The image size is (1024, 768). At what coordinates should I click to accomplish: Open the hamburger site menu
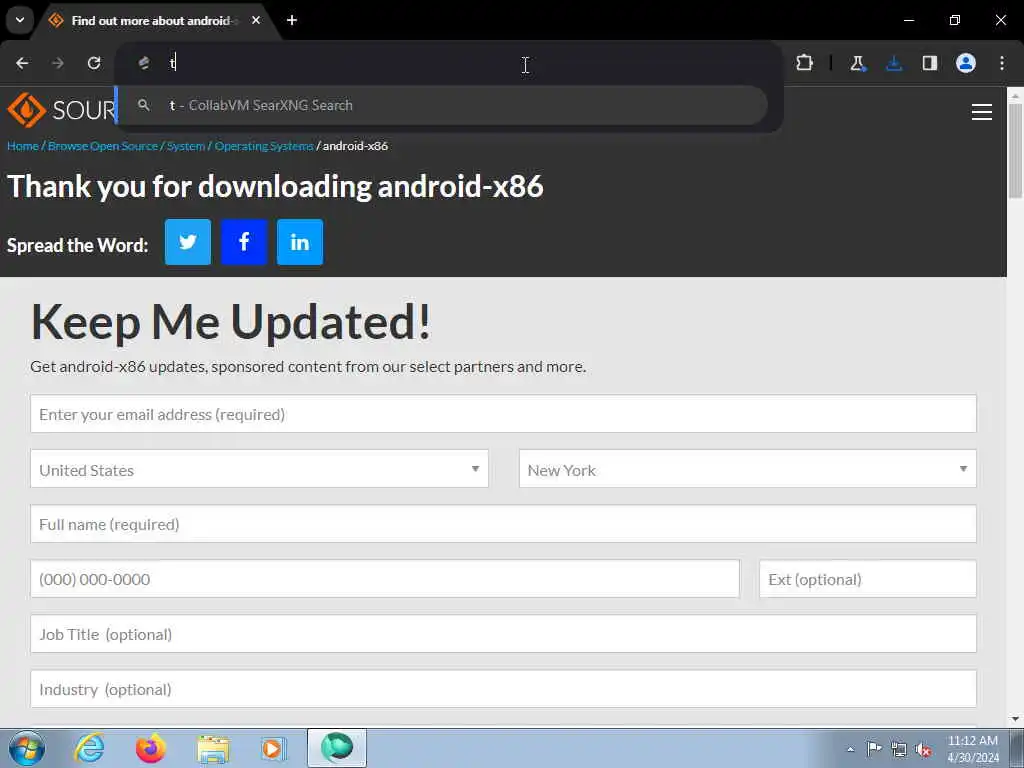point(982,112)
